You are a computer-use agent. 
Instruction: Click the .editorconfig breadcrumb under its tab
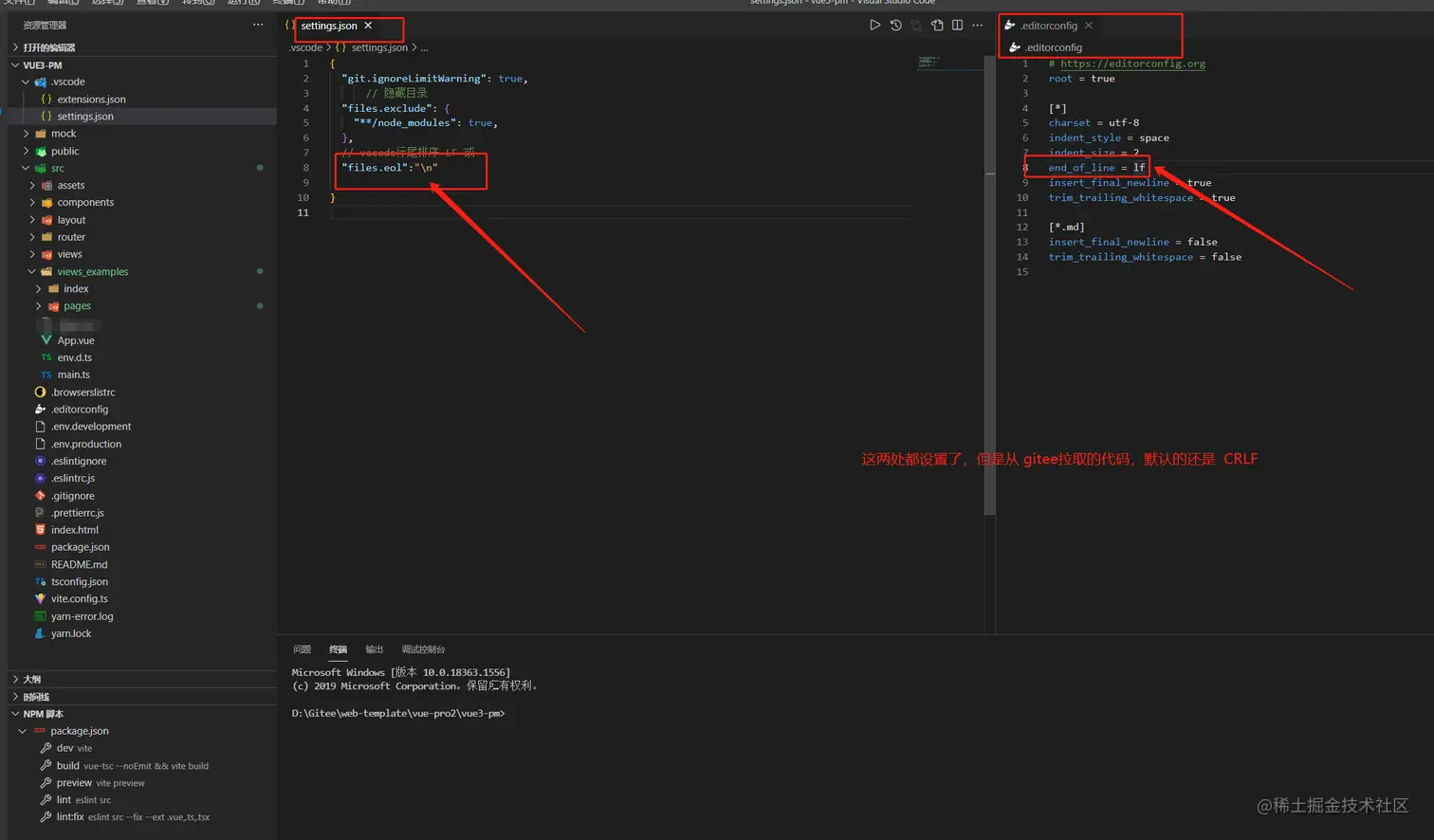pyautogui.click(x=1053, y=47)
